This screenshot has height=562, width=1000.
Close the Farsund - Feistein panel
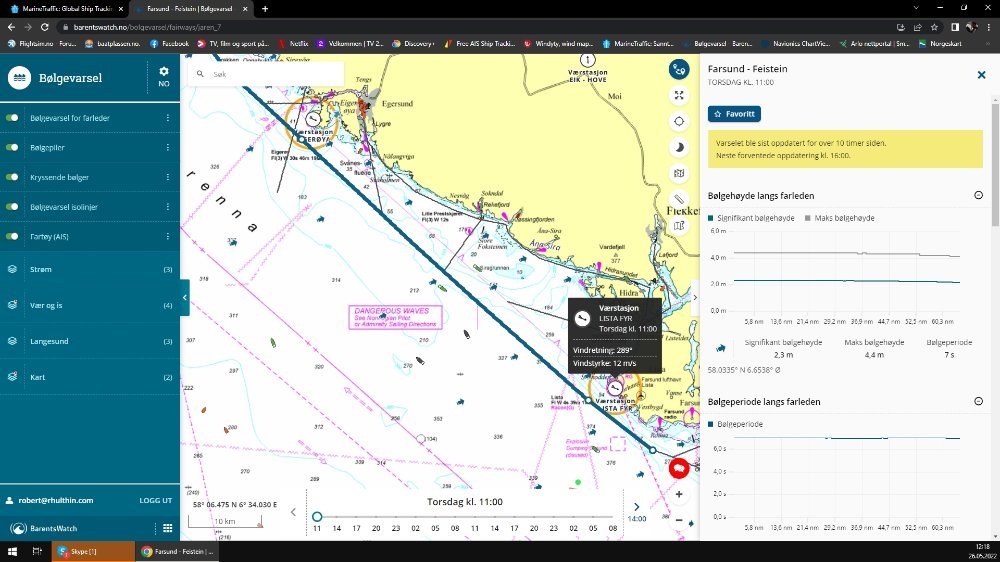(x=982, y=75)
